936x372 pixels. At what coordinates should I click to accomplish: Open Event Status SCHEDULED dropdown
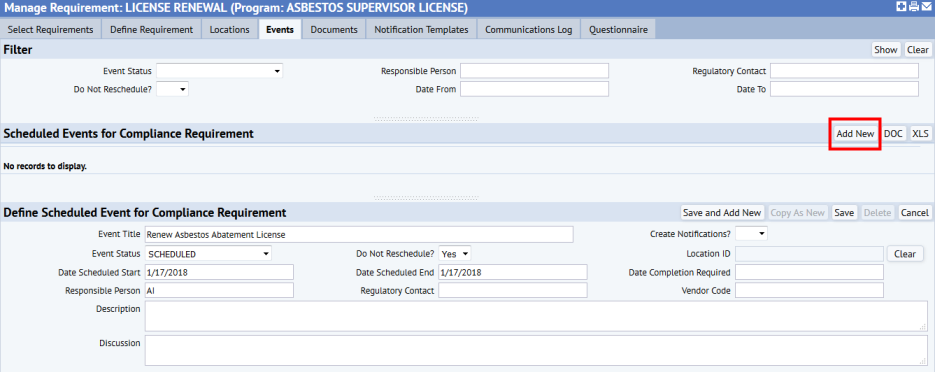[x=208, y=254]
